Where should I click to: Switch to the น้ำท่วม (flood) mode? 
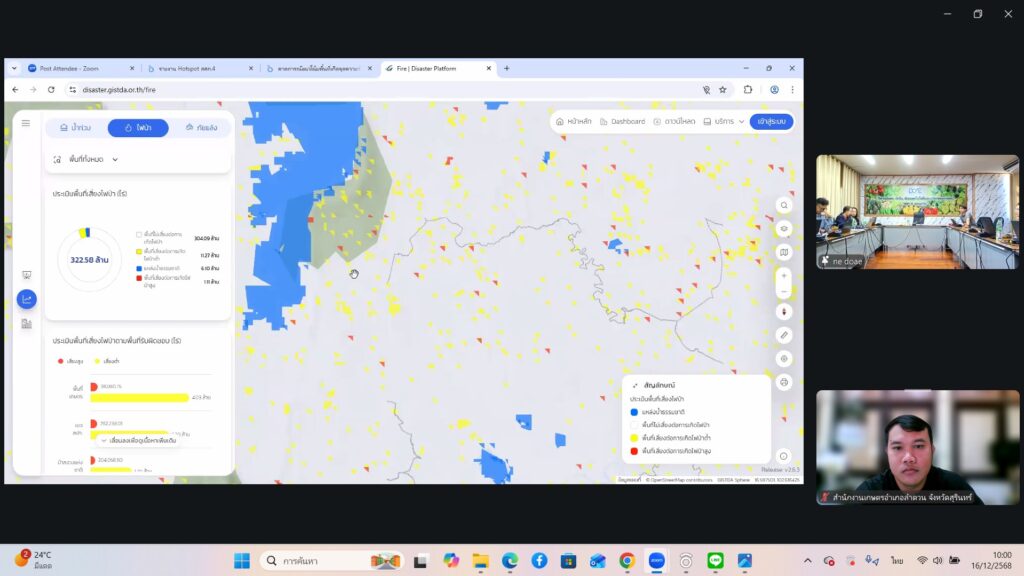click(76, 127)
